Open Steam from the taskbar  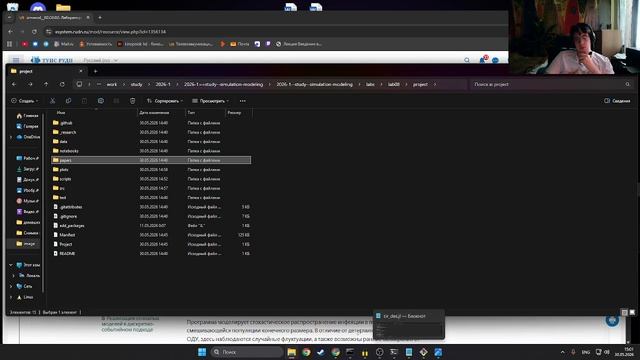click(x=321, y=352)
